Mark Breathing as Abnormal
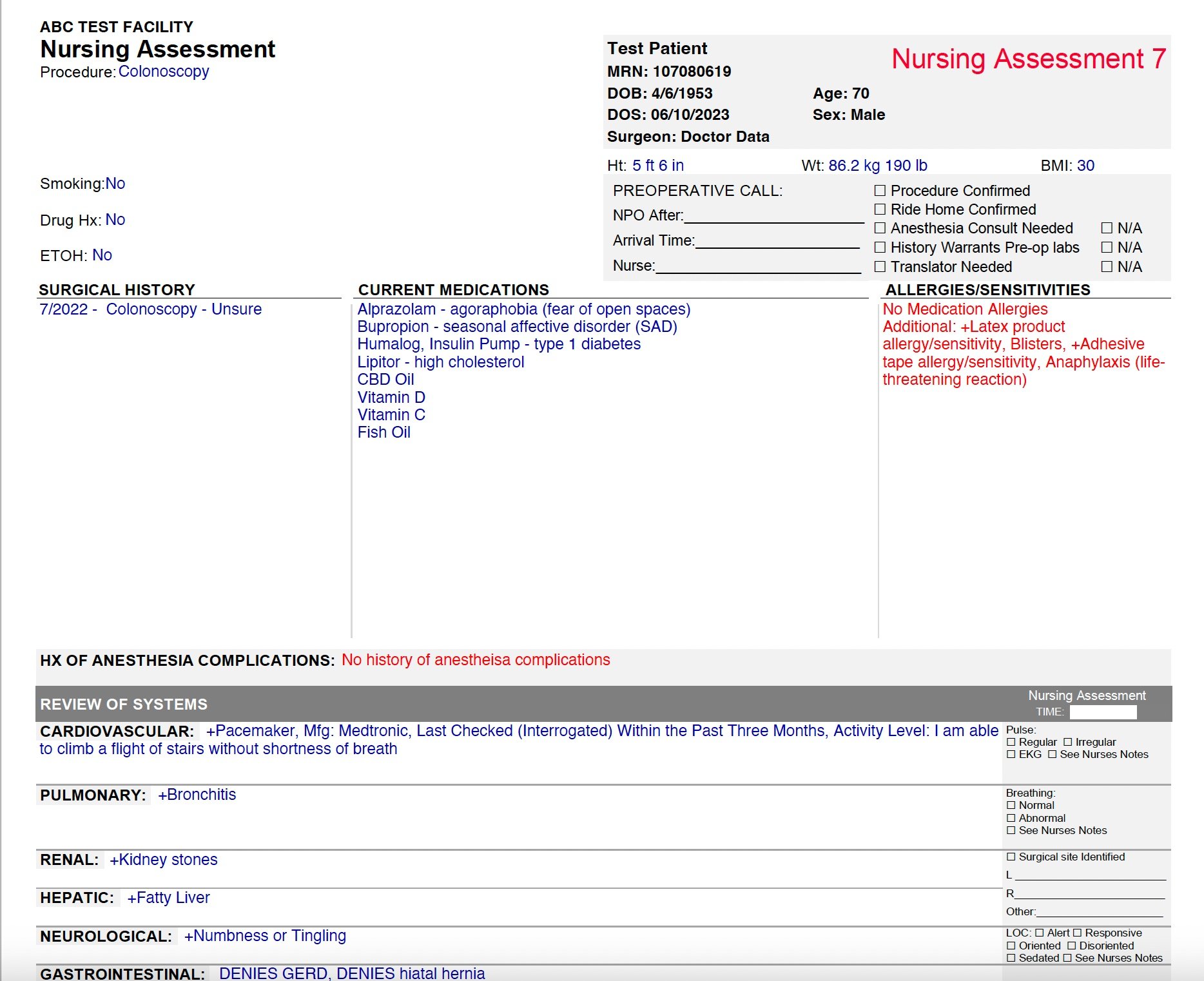The height and width of the screenshot is (981, 1204). pyautogui.click(x=1011, y=819)
